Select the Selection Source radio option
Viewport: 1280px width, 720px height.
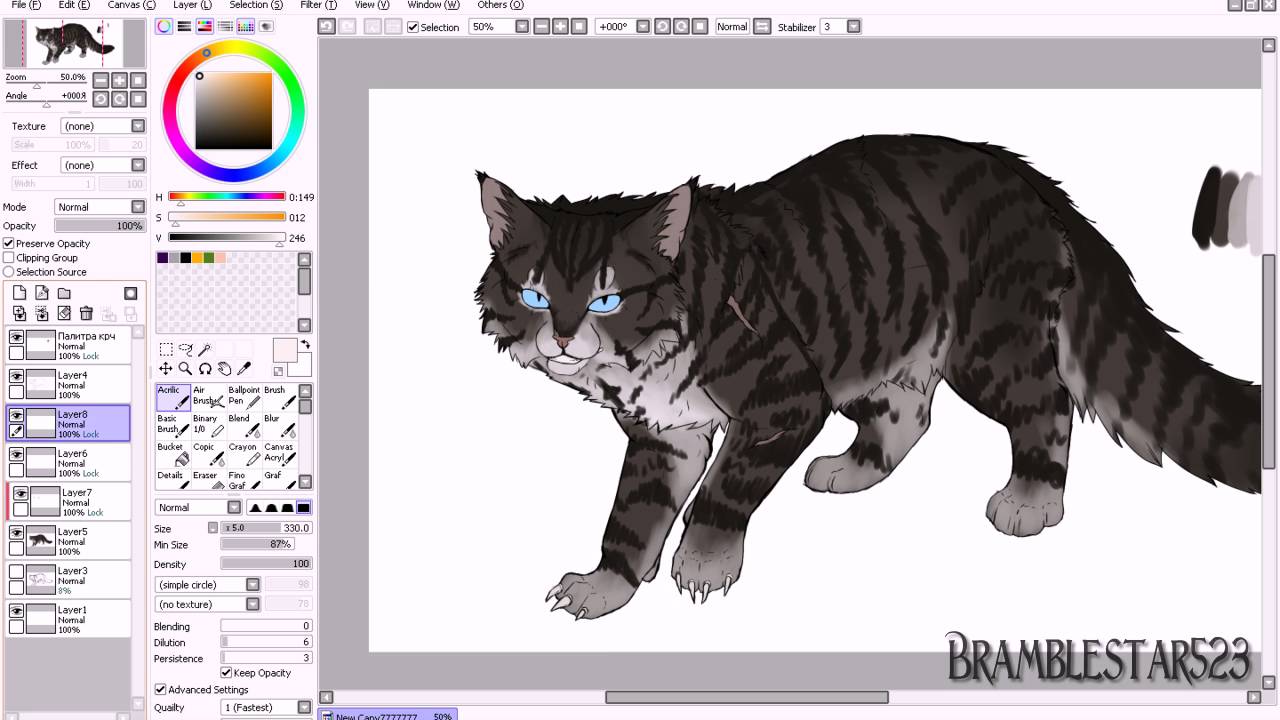click(9, 272)
